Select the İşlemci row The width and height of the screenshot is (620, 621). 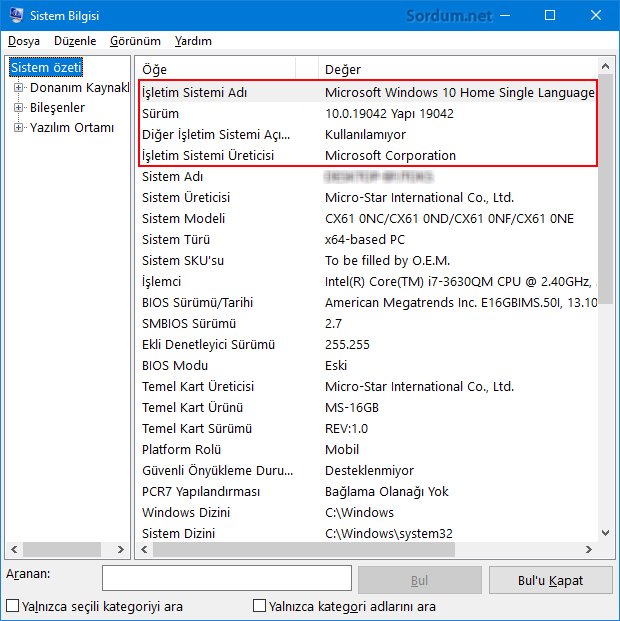point(367,282)
